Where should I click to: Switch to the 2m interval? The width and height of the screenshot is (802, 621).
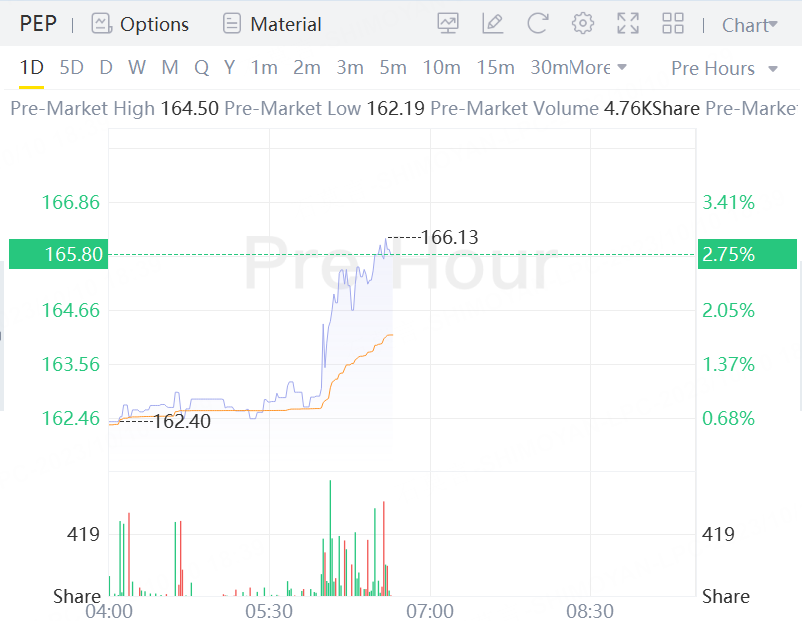(x=307, y=68)
